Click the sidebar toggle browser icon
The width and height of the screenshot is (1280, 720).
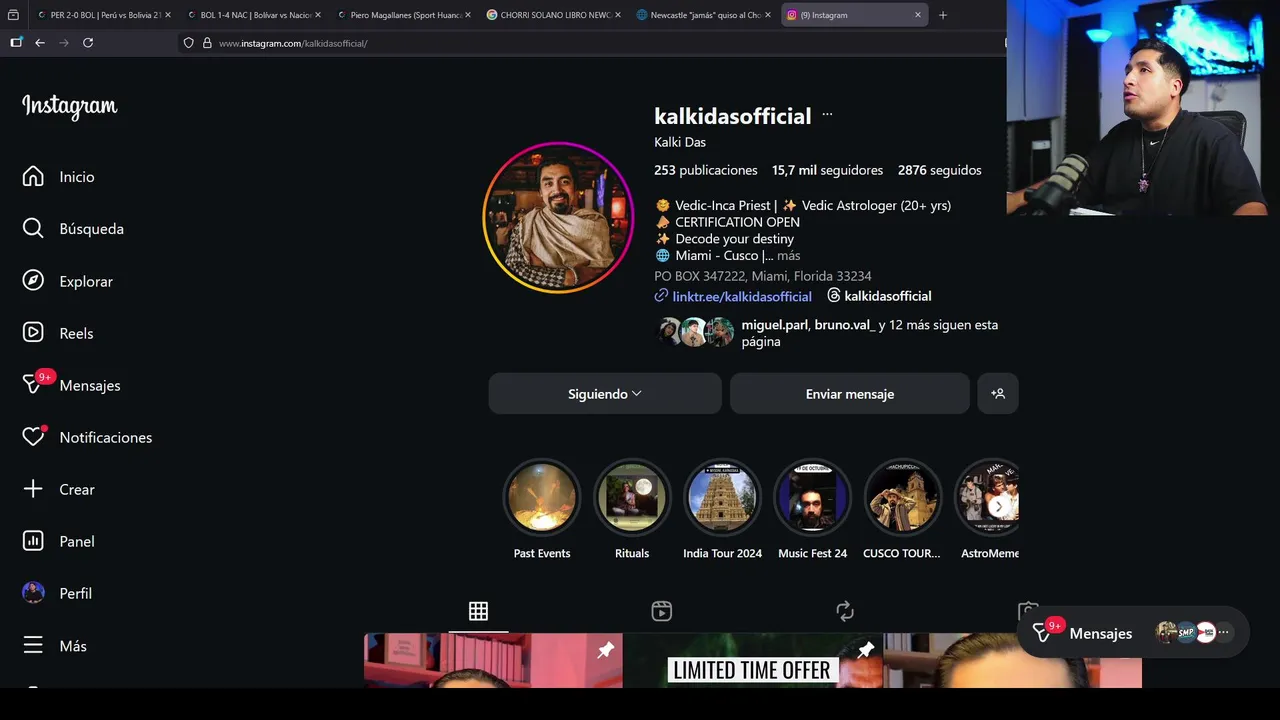[x=16, y=43]
